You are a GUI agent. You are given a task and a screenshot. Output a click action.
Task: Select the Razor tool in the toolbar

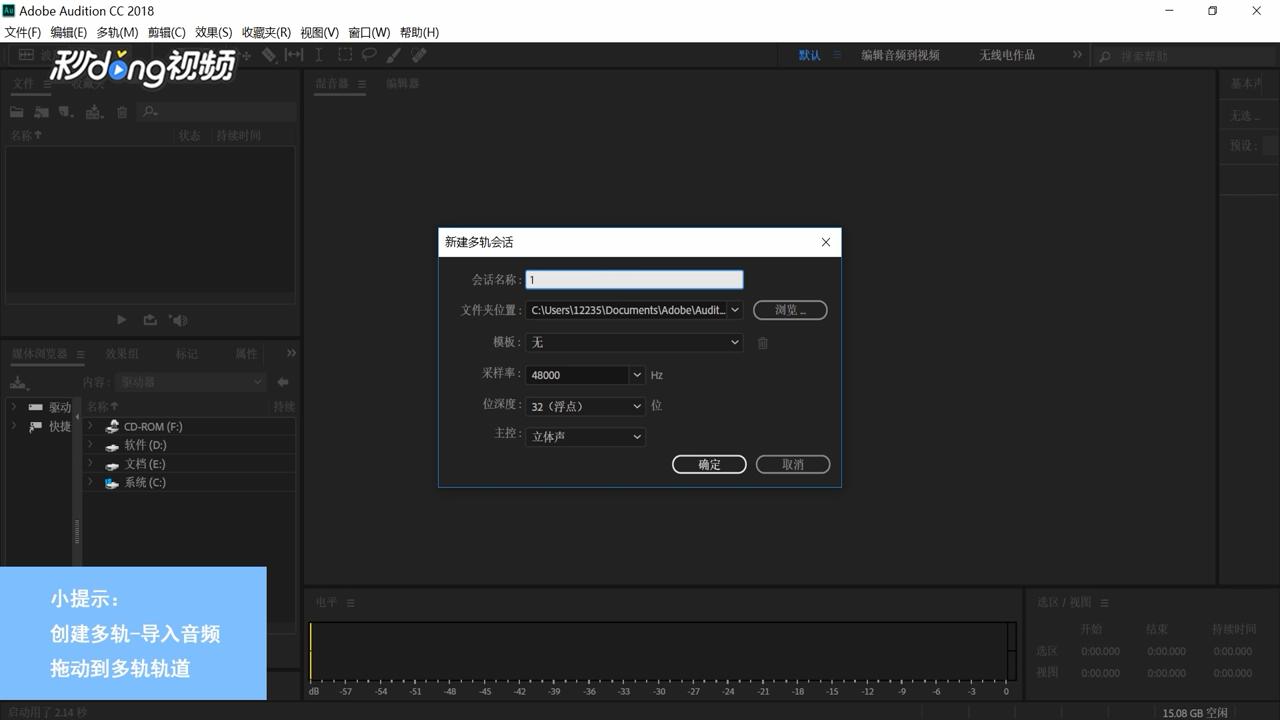click(269, 55)
